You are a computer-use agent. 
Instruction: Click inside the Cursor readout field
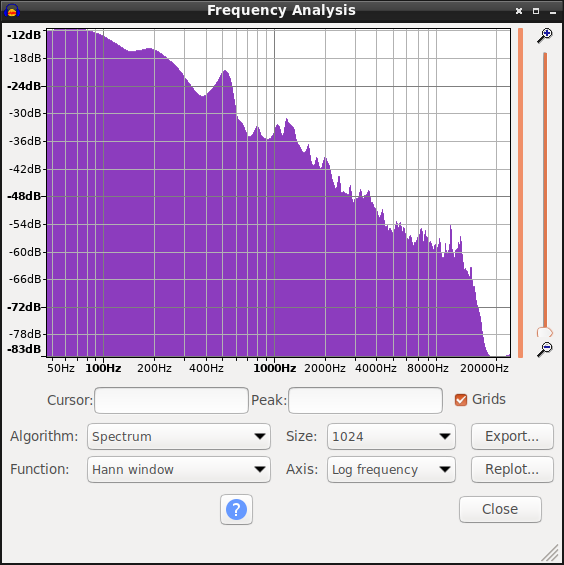click(172, 400)
